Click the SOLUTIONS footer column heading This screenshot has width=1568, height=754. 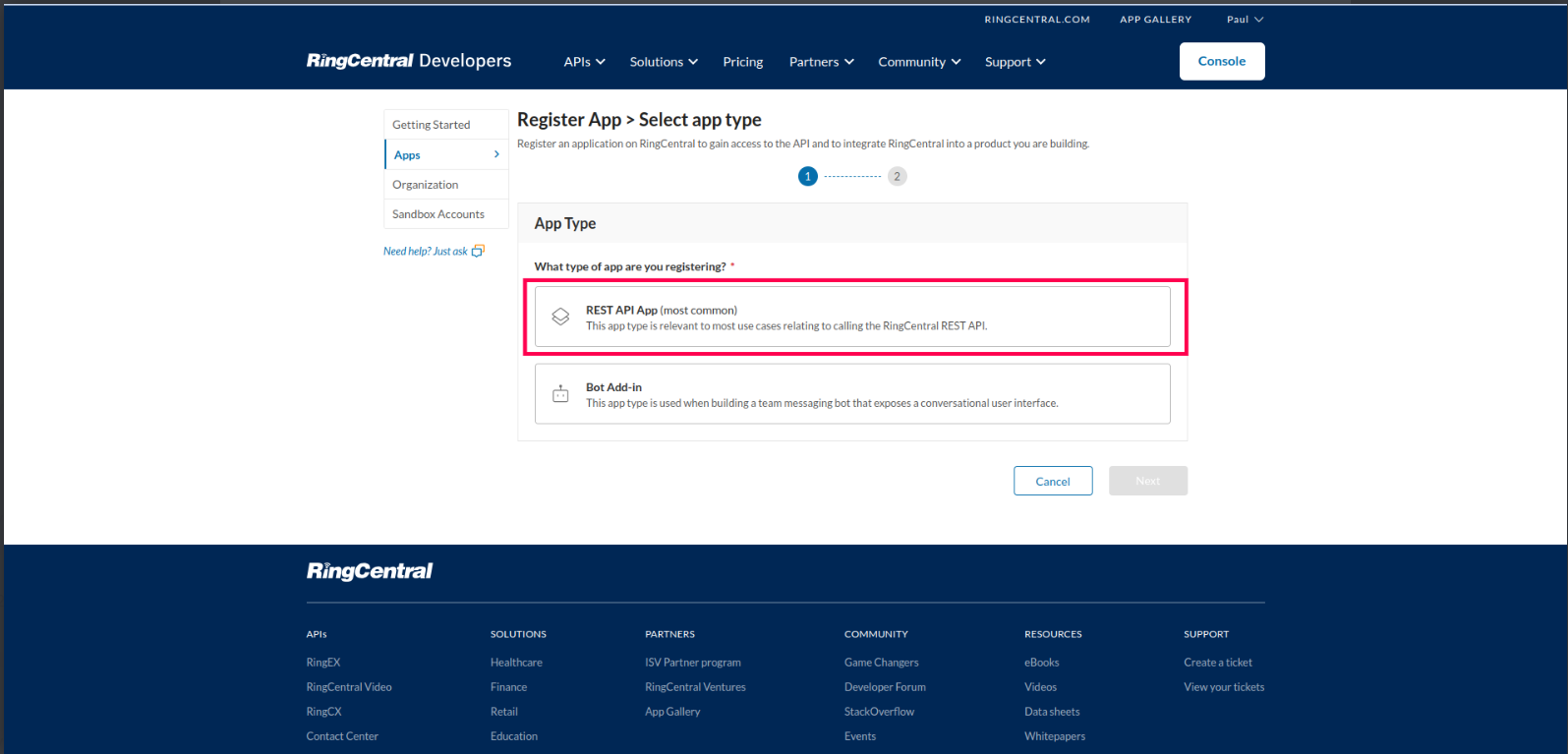click(518, 634)
